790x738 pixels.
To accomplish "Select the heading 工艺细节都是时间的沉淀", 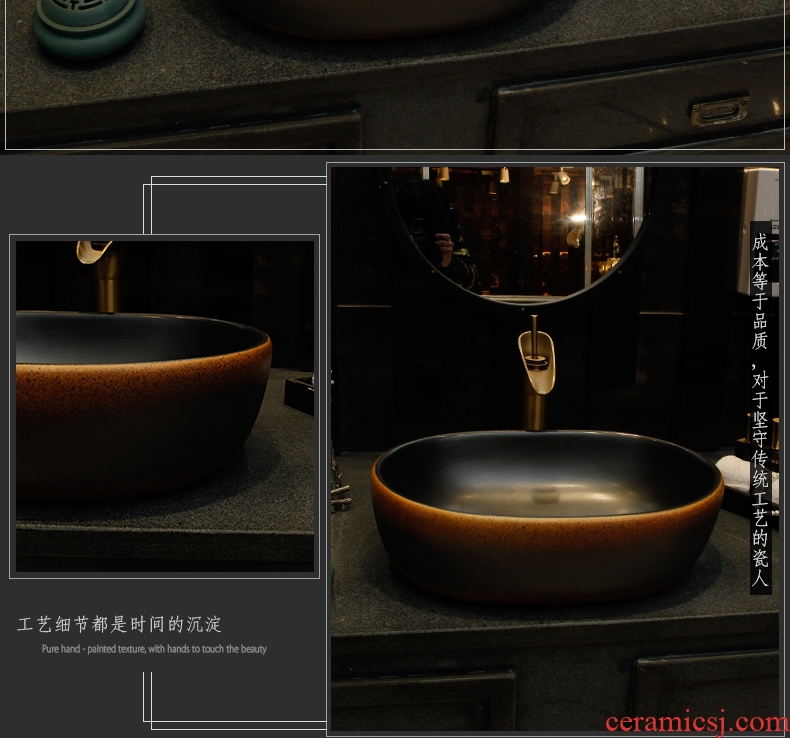I will pyautogui.click(x=119, y=625).
